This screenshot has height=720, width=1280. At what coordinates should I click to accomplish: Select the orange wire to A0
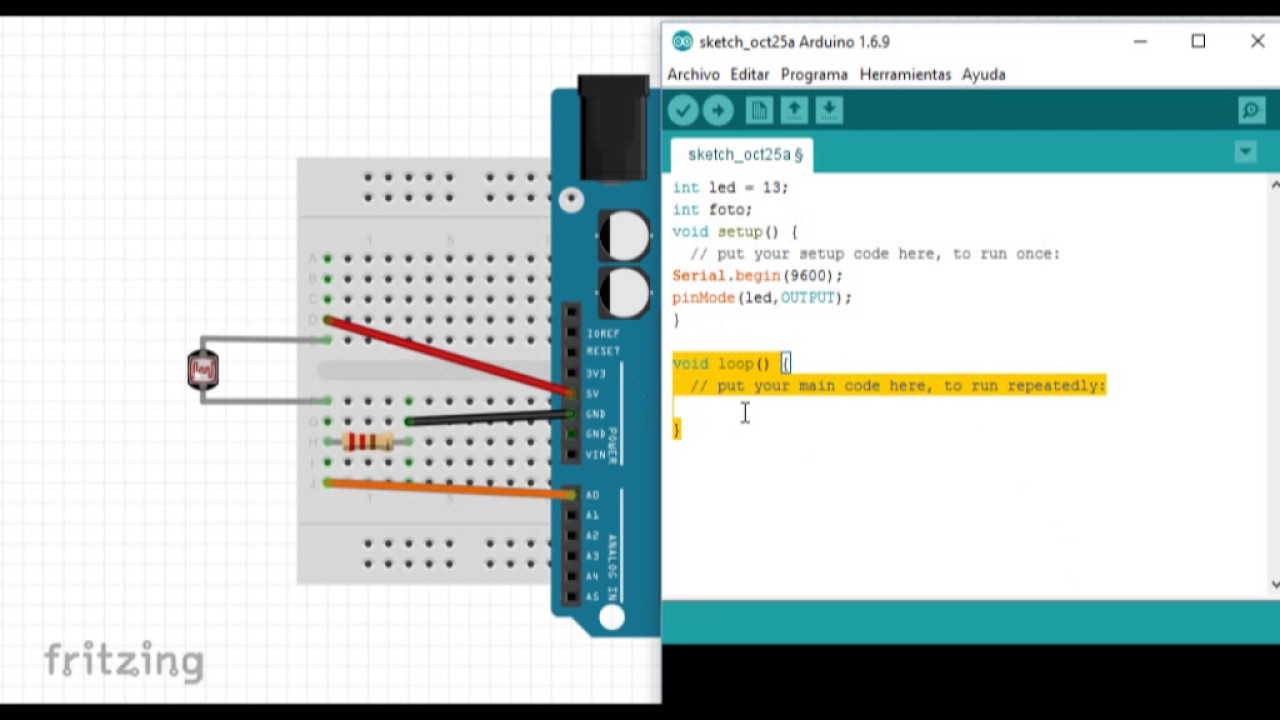tap(449, 489)
